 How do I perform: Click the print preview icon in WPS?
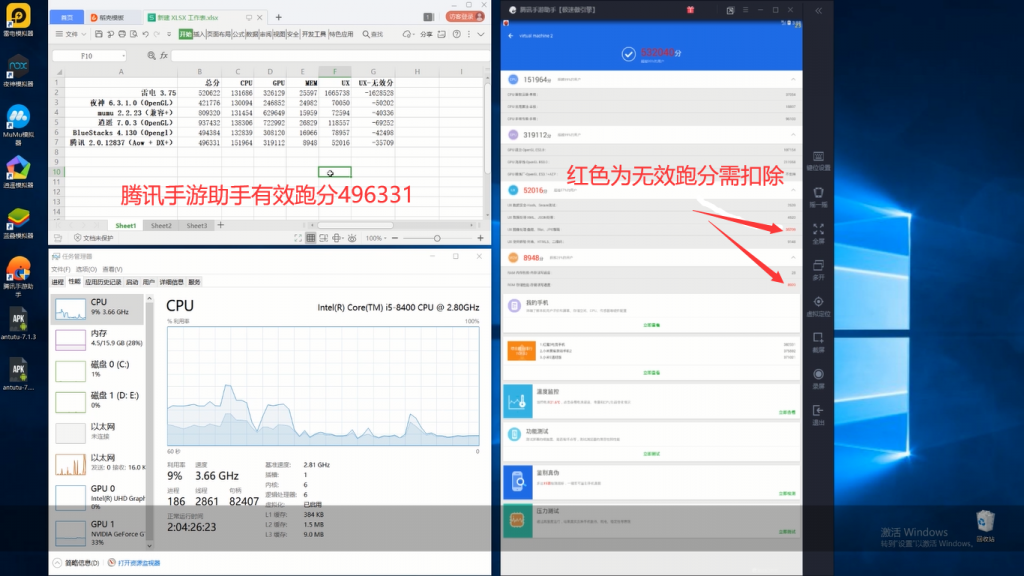[134, 34]
